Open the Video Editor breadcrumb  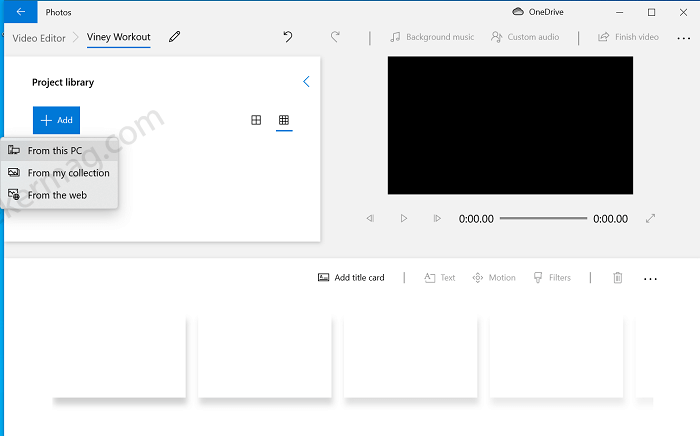(39, 38)
